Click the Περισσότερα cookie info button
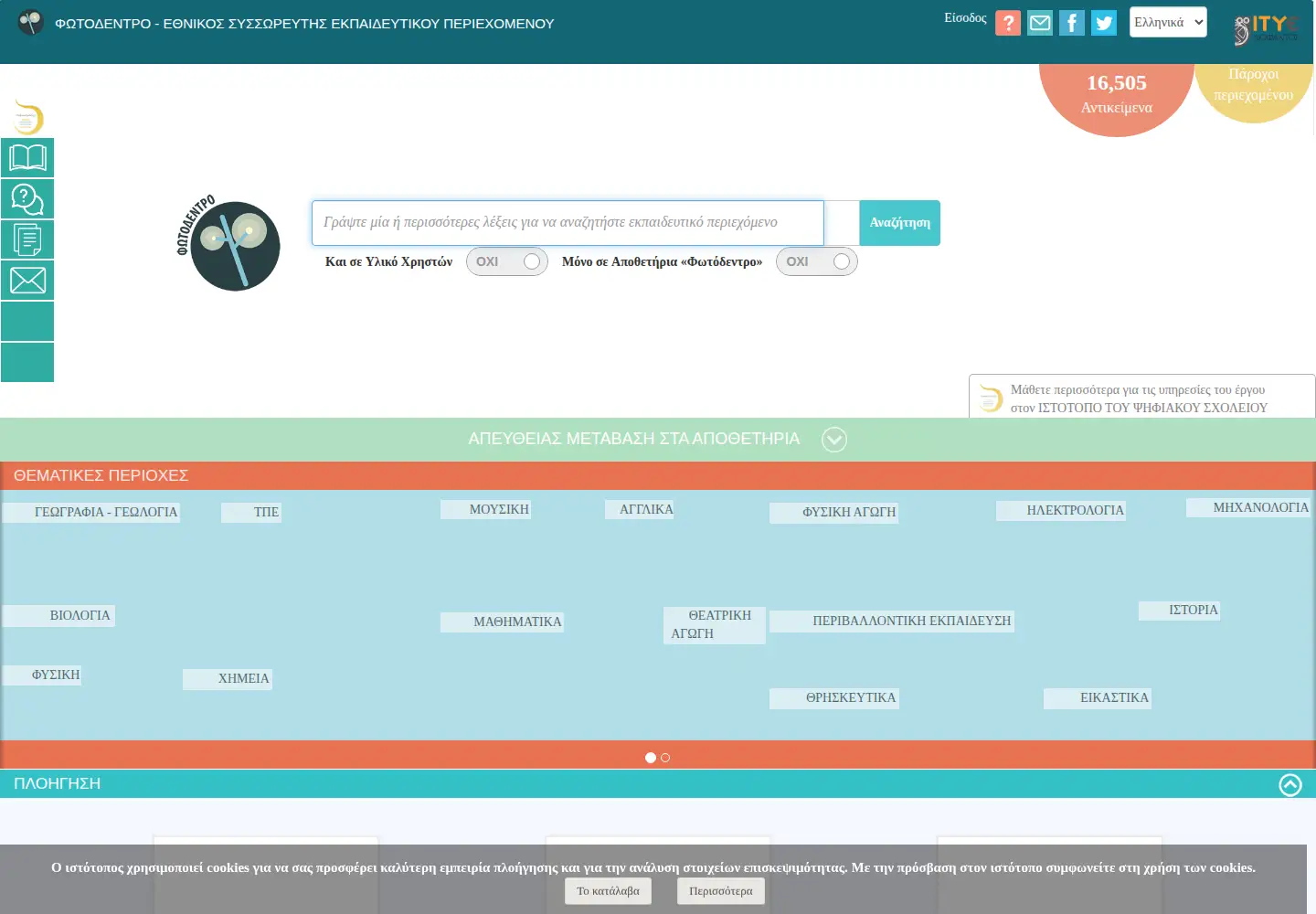 (x=721, y=891)
